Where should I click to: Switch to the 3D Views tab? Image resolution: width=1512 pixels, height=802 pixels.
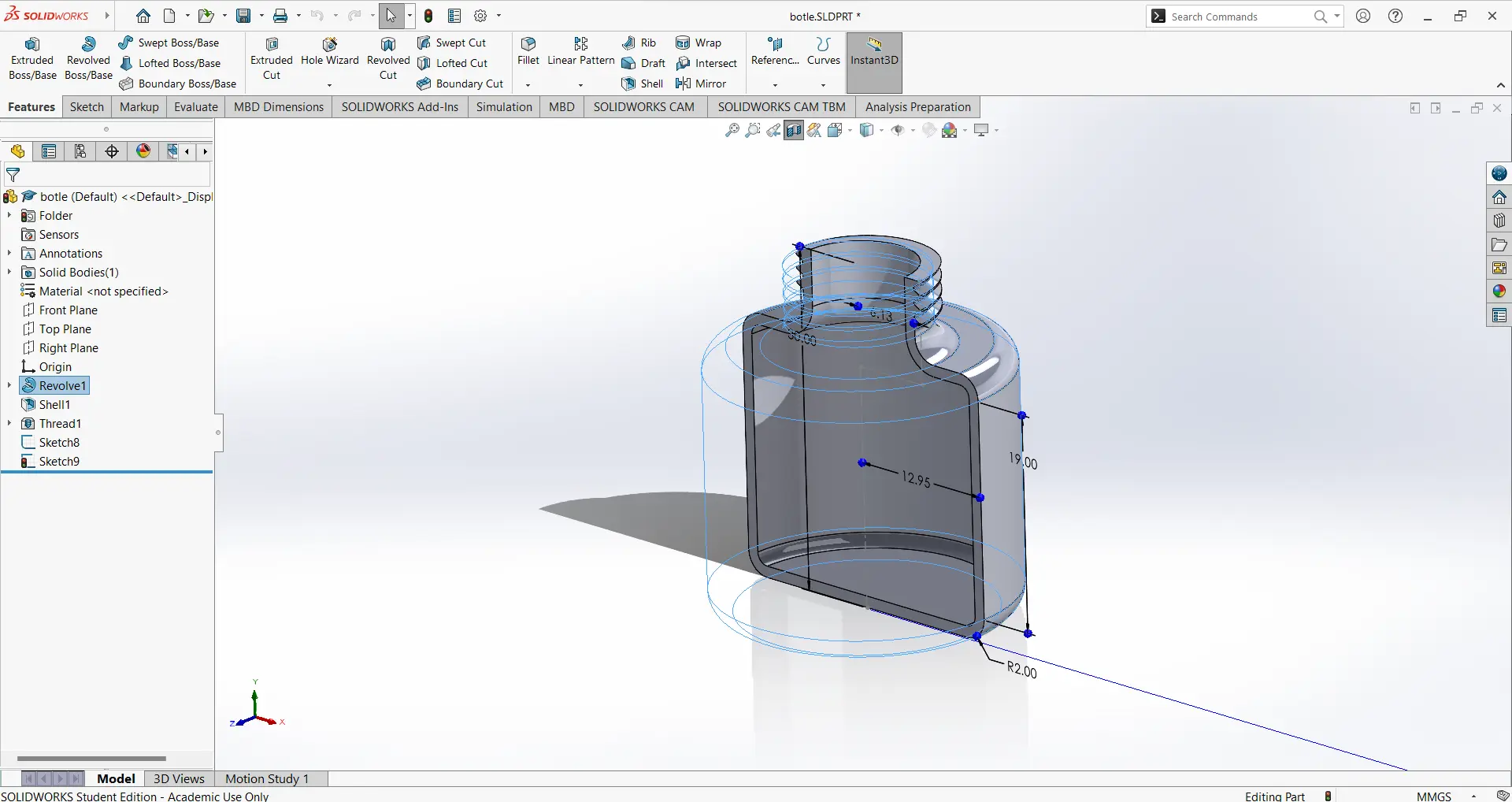tap(179, 778)
